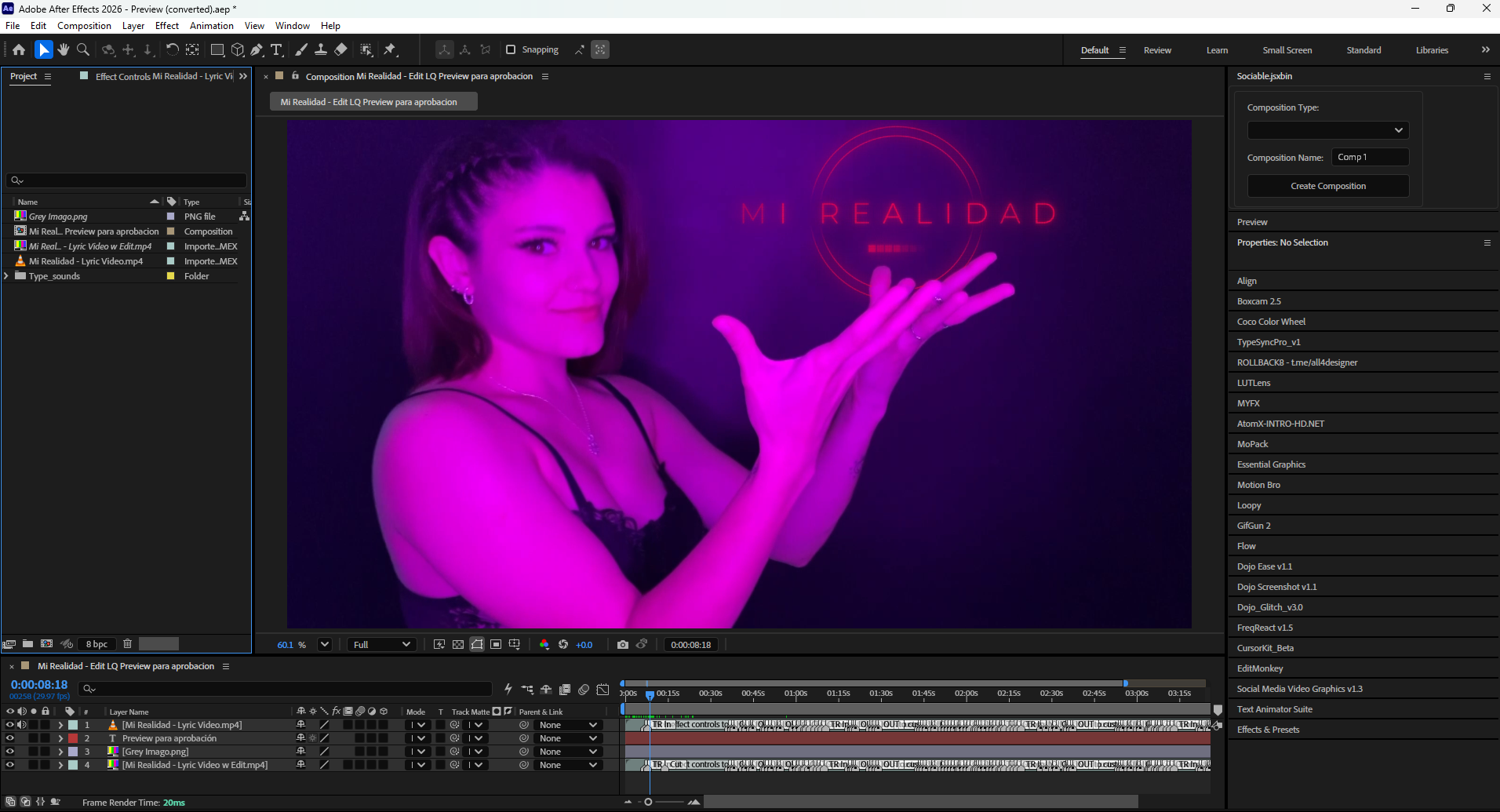Open the Essential Graphics panel
This screenshot has width=1500, height=812.
tap(1271, 464)
